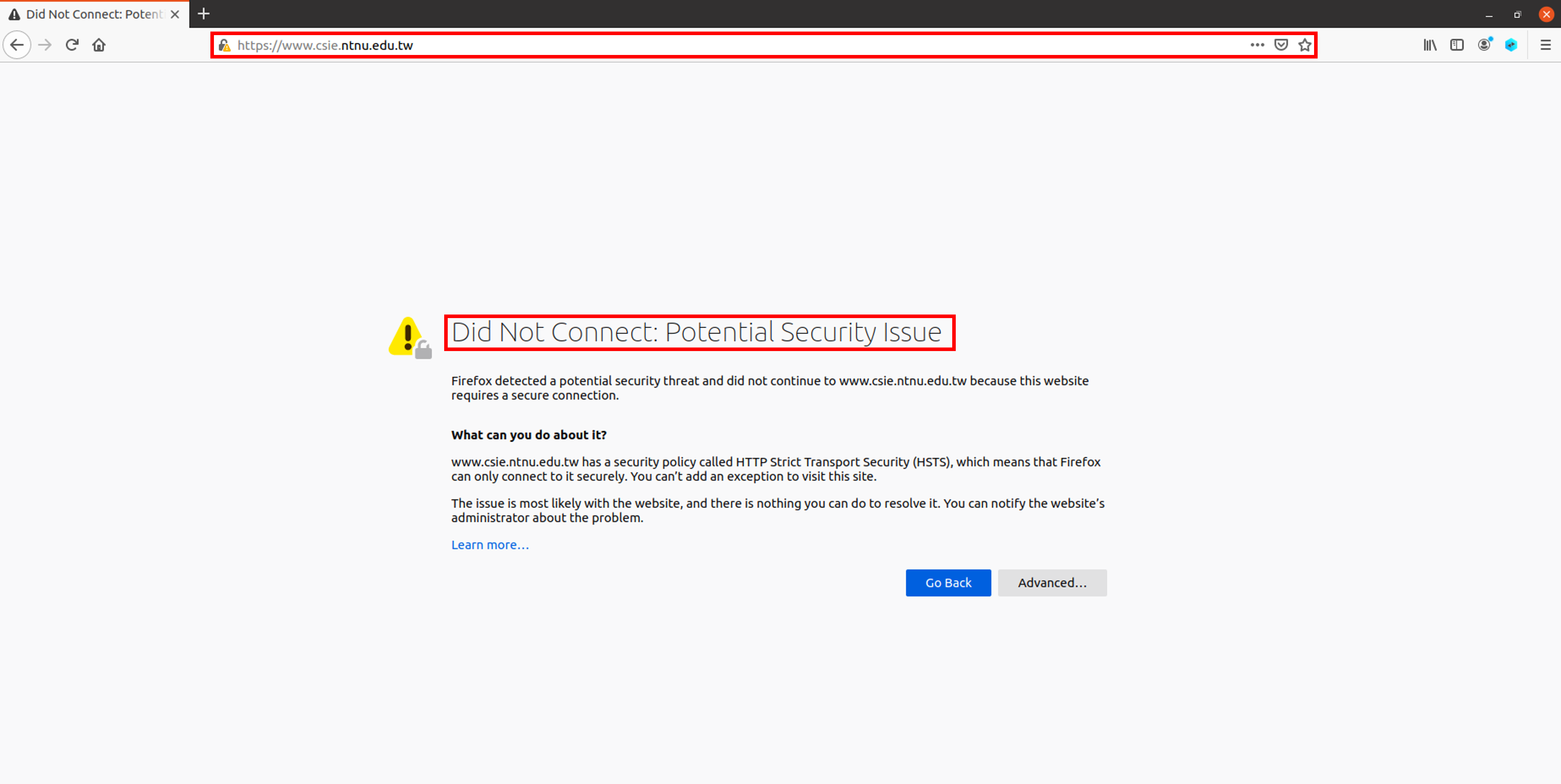Close the Firefox window

(x=1546, y=14)
